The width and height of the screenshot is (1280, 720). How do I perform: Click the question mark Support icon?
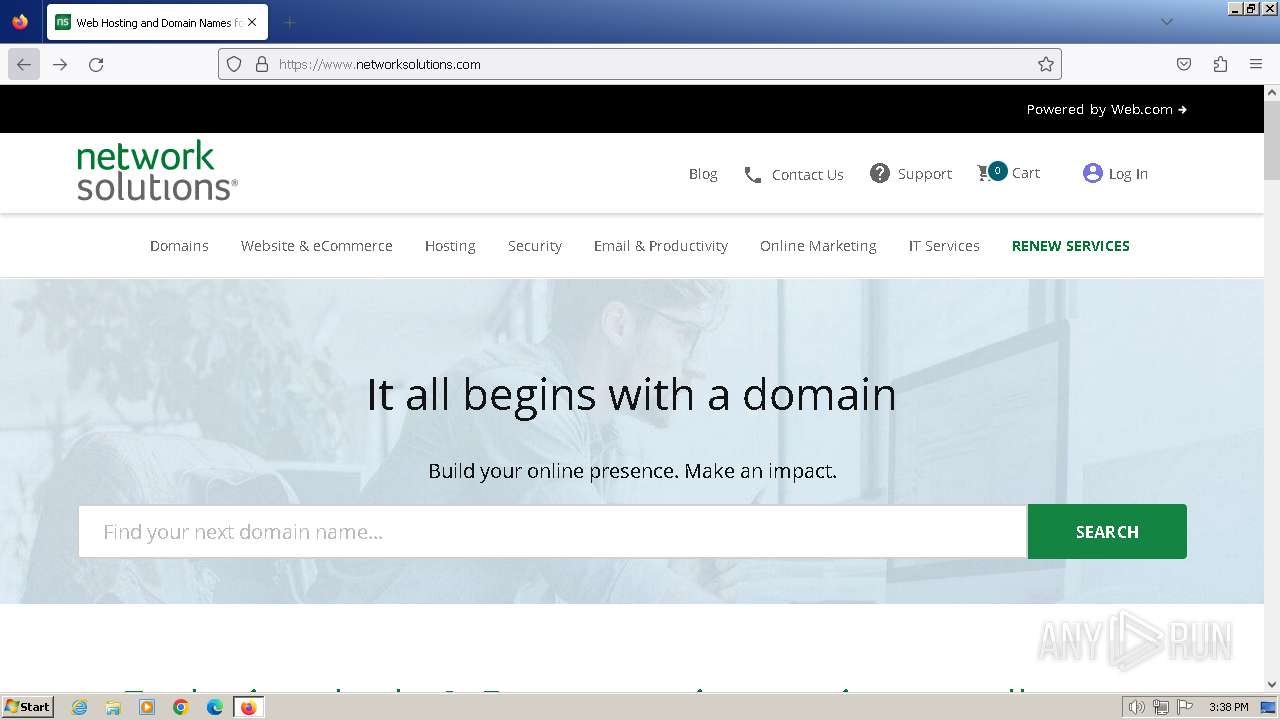pos(880,173)
